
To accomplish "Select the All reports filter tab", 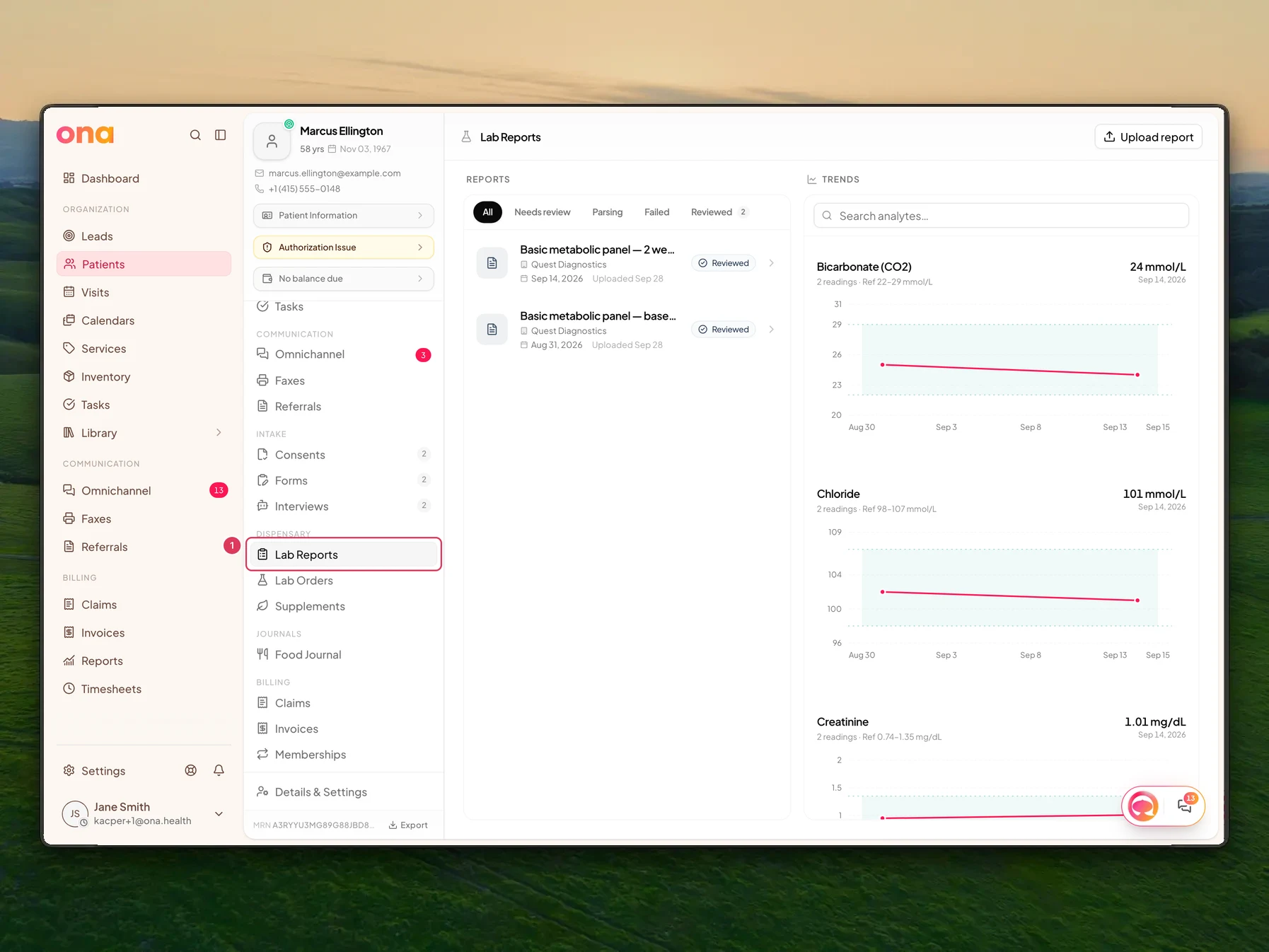I will (487, 212).
